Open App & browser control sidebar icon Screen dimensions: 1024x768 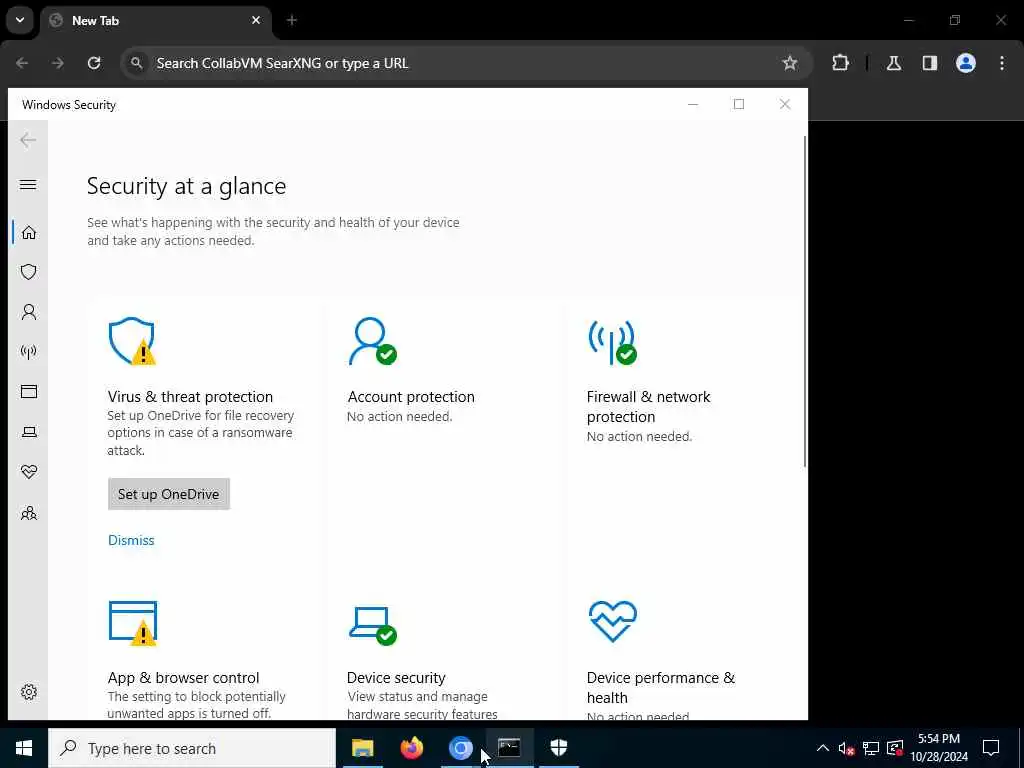click(x=29, y=392)
